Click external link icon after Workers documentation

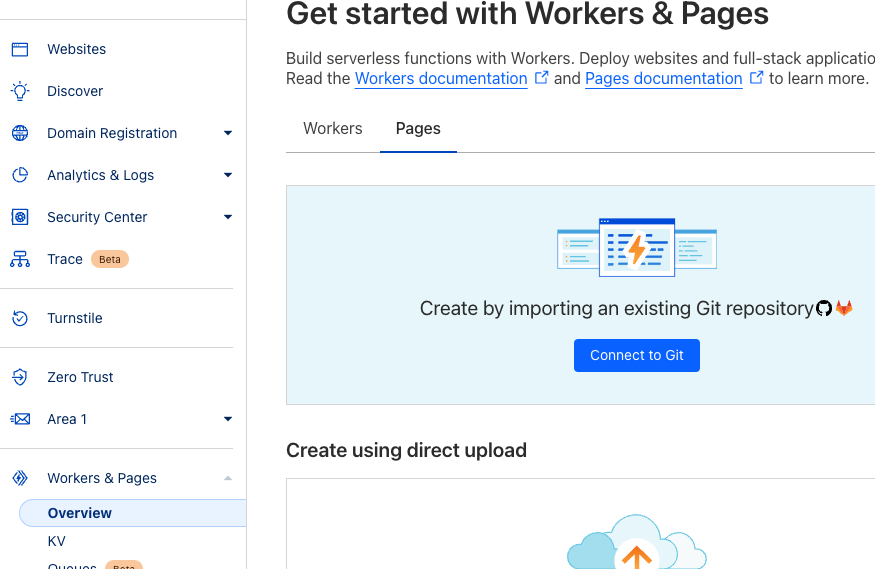click(x=541, y=78)
